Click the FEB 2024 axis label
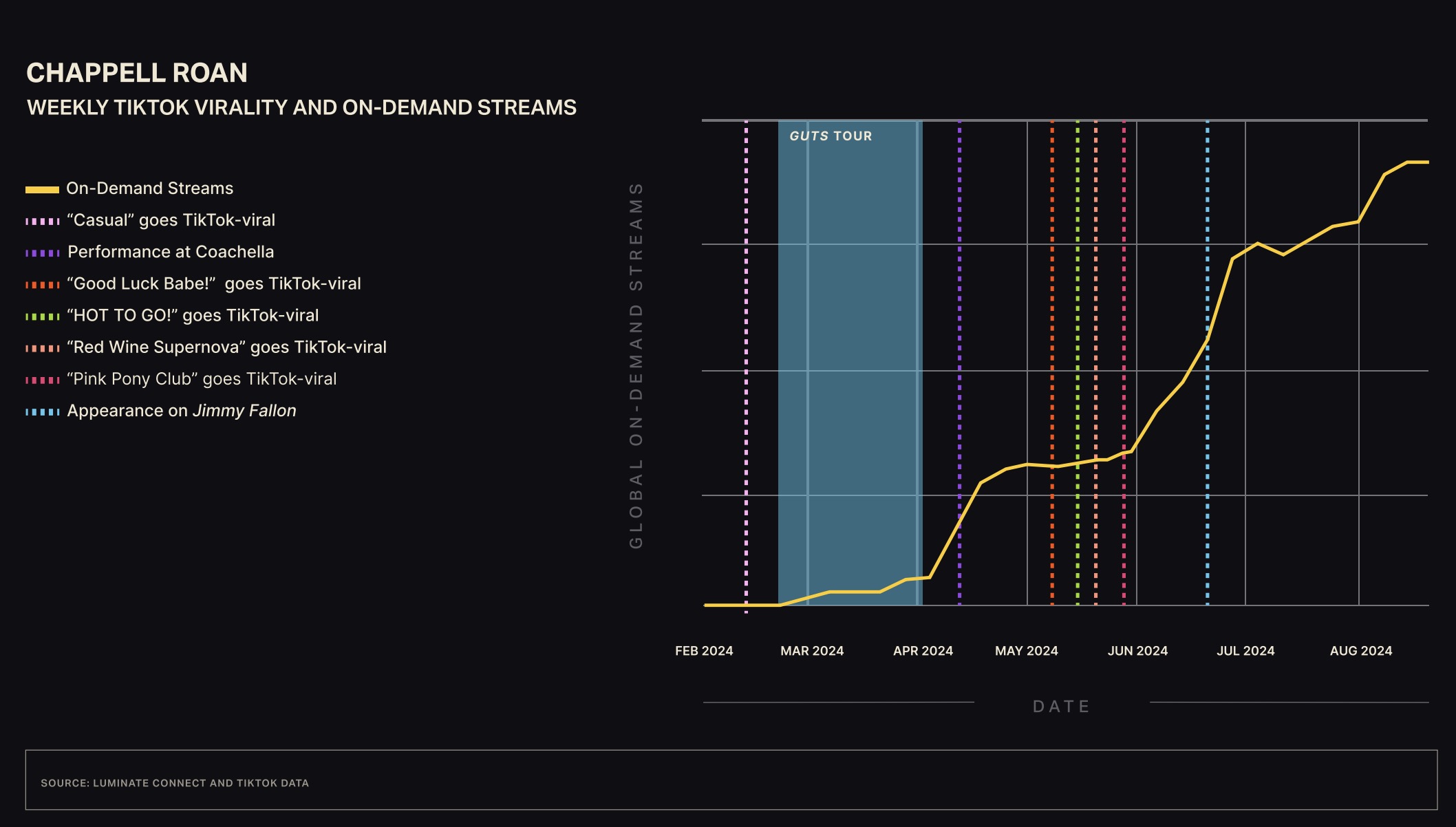1456x827 pixels. (704, 651)
